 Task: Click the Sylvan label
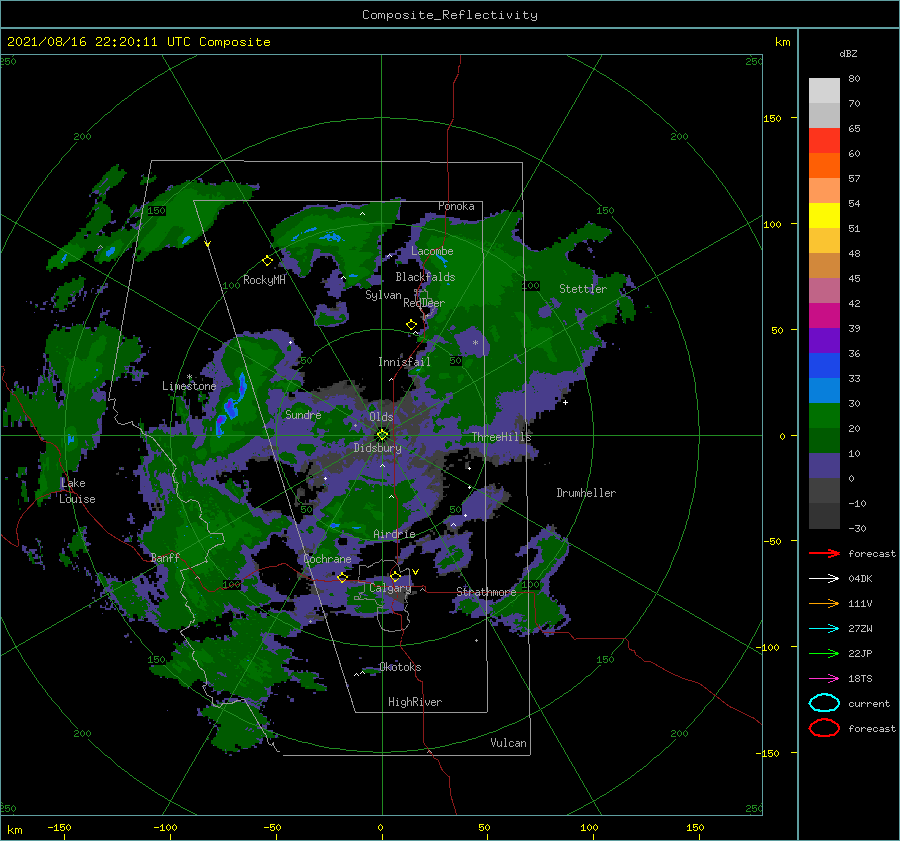click(x=383, y=295)
